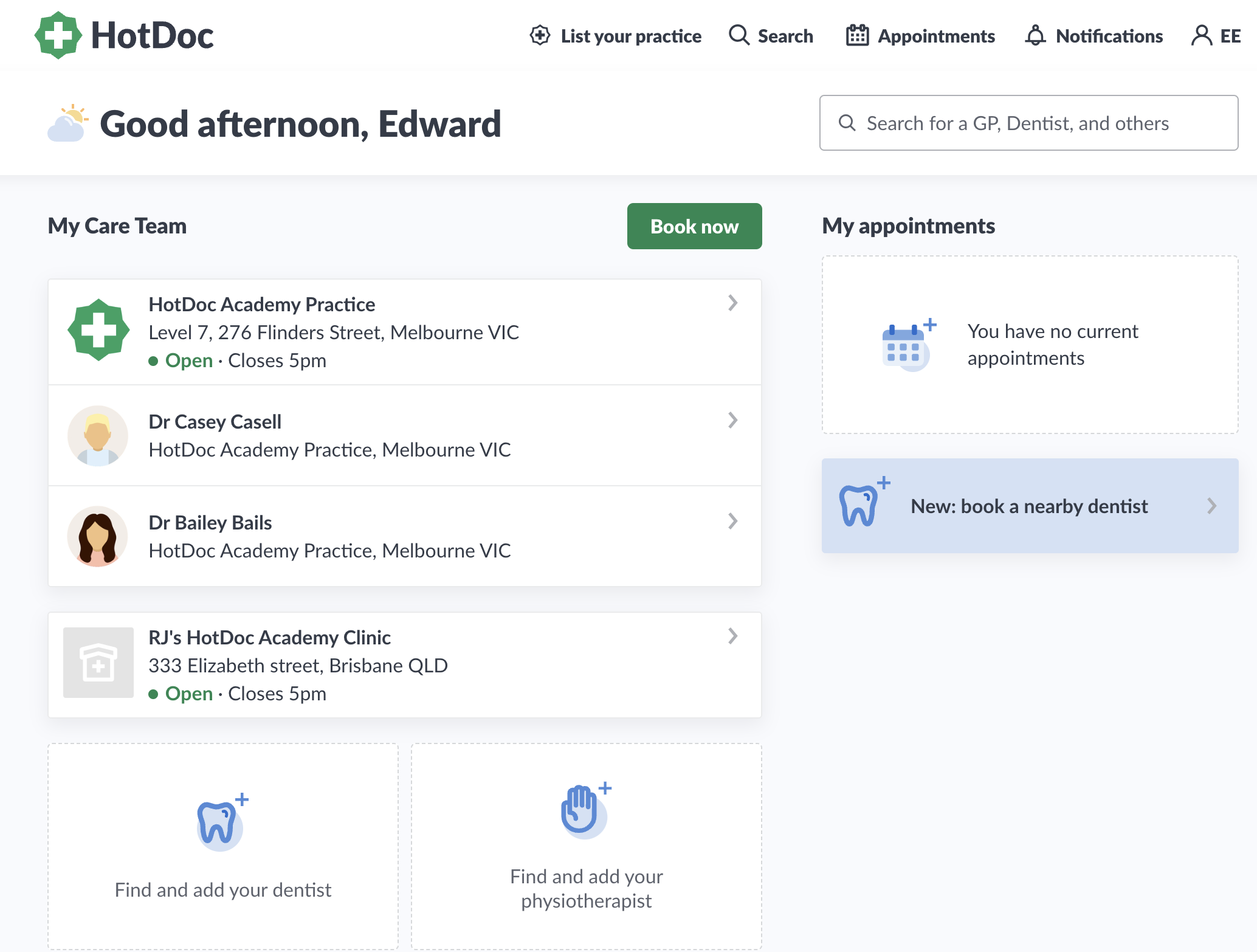This screenshot has width=1257, height=952.
Task: Click the tooth icon in Find dentist card
Action: click(x=221, y=822)
